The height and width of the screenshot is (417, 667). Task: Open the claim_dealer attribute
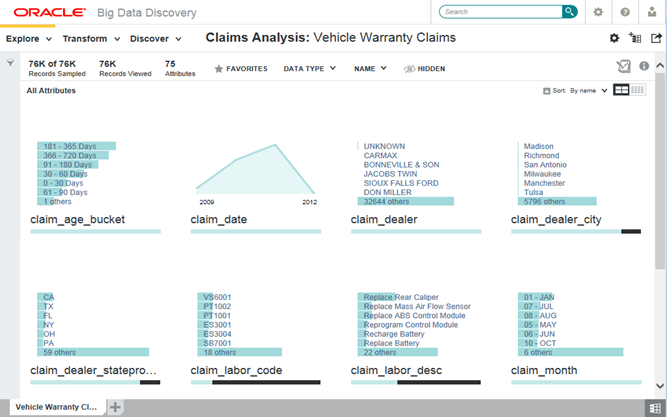coord(384,220)
